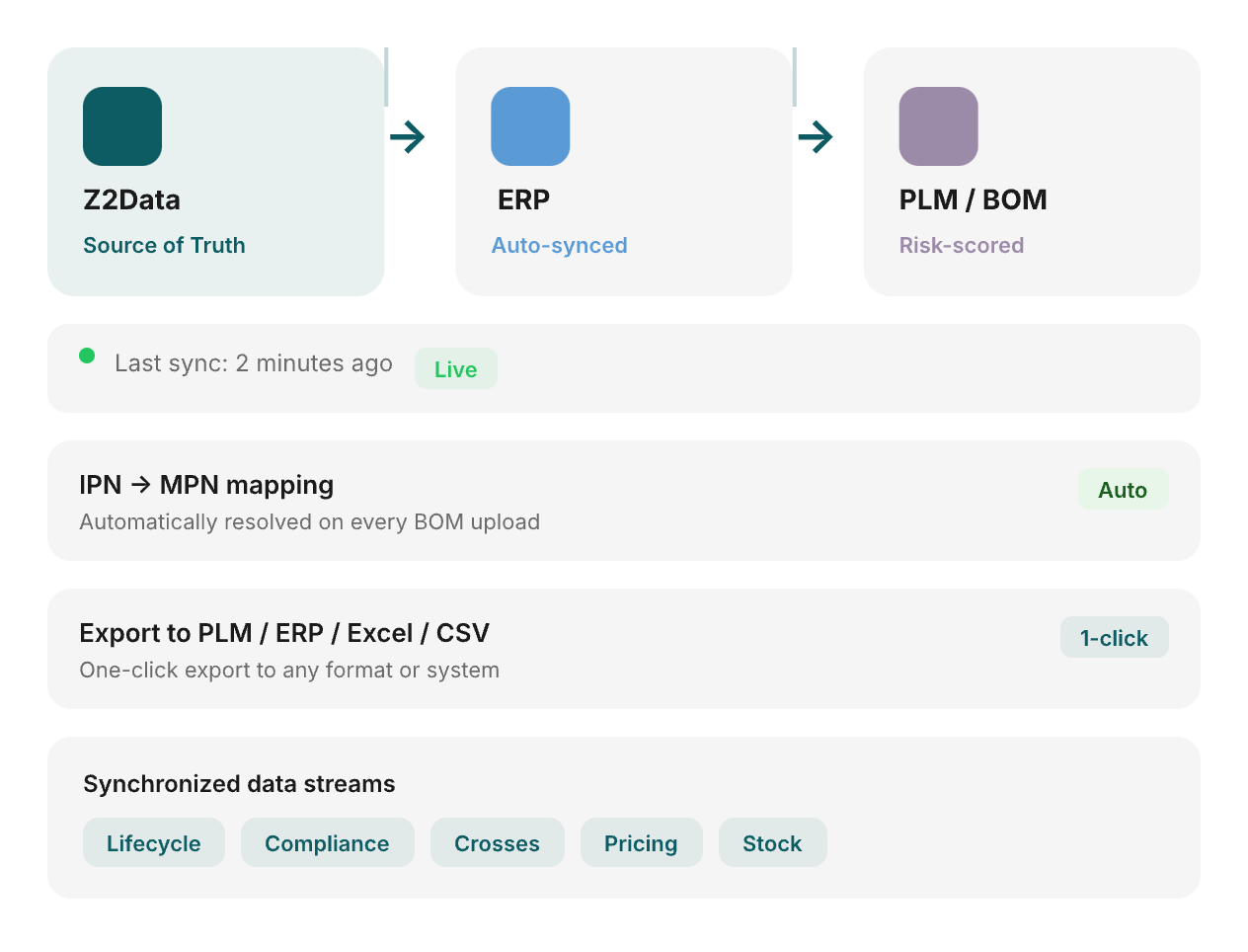Click Export to PLM / ERP / Excel / CSV heading

click(x=284, y=633)
